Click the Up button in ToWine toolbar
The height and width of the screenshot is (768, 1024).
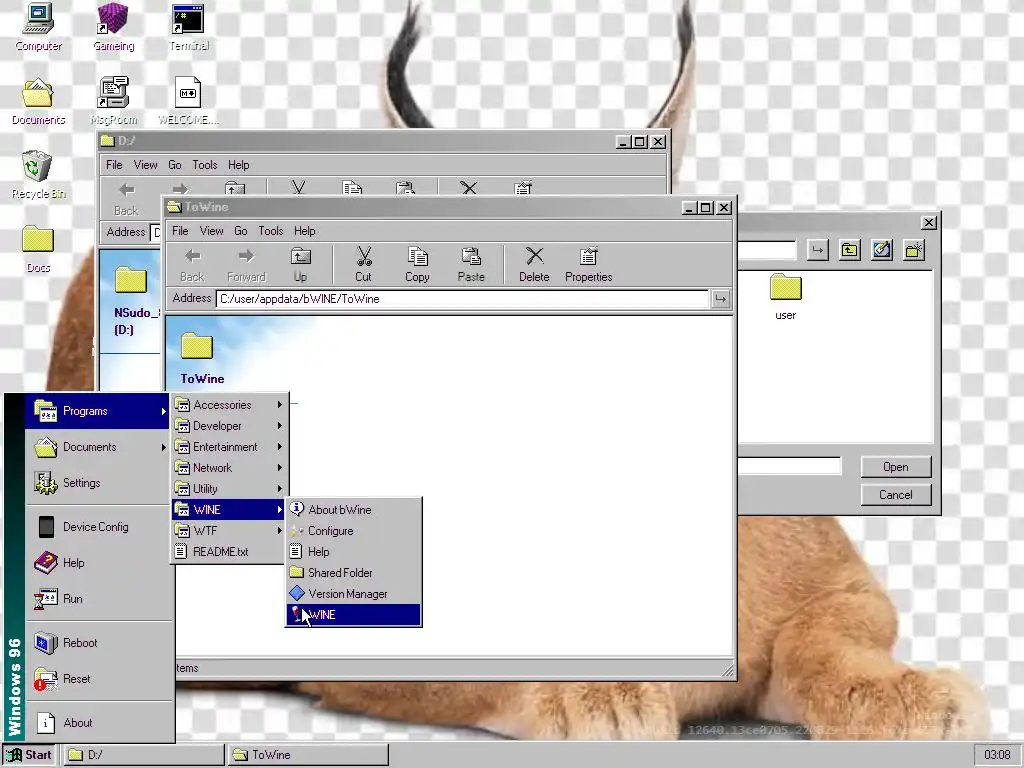tap(300, 264)
